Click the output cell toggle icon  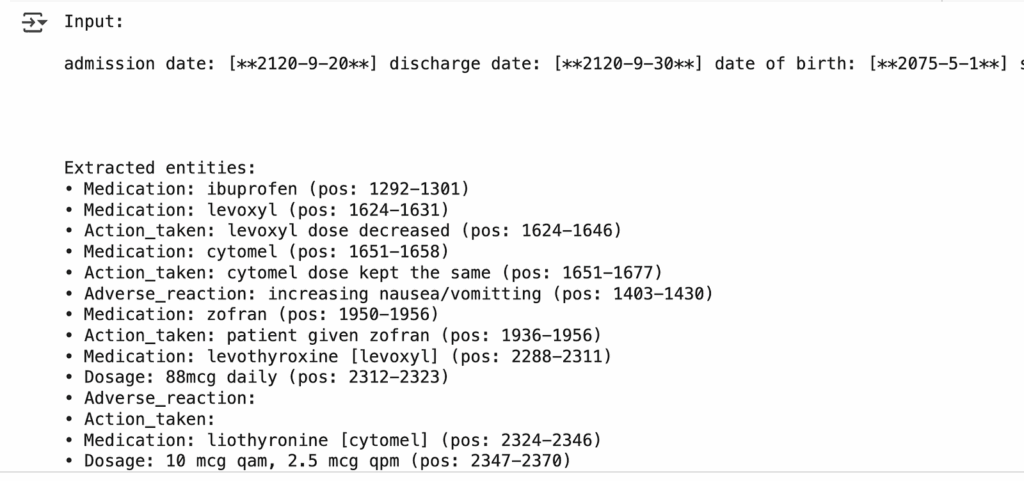(34, 23)
